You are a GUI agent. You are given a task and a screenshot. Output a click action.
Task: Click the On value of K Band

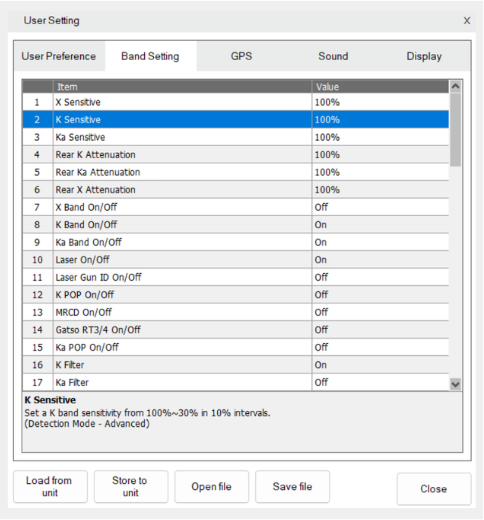pyautogui.click(x=380, y=224)
